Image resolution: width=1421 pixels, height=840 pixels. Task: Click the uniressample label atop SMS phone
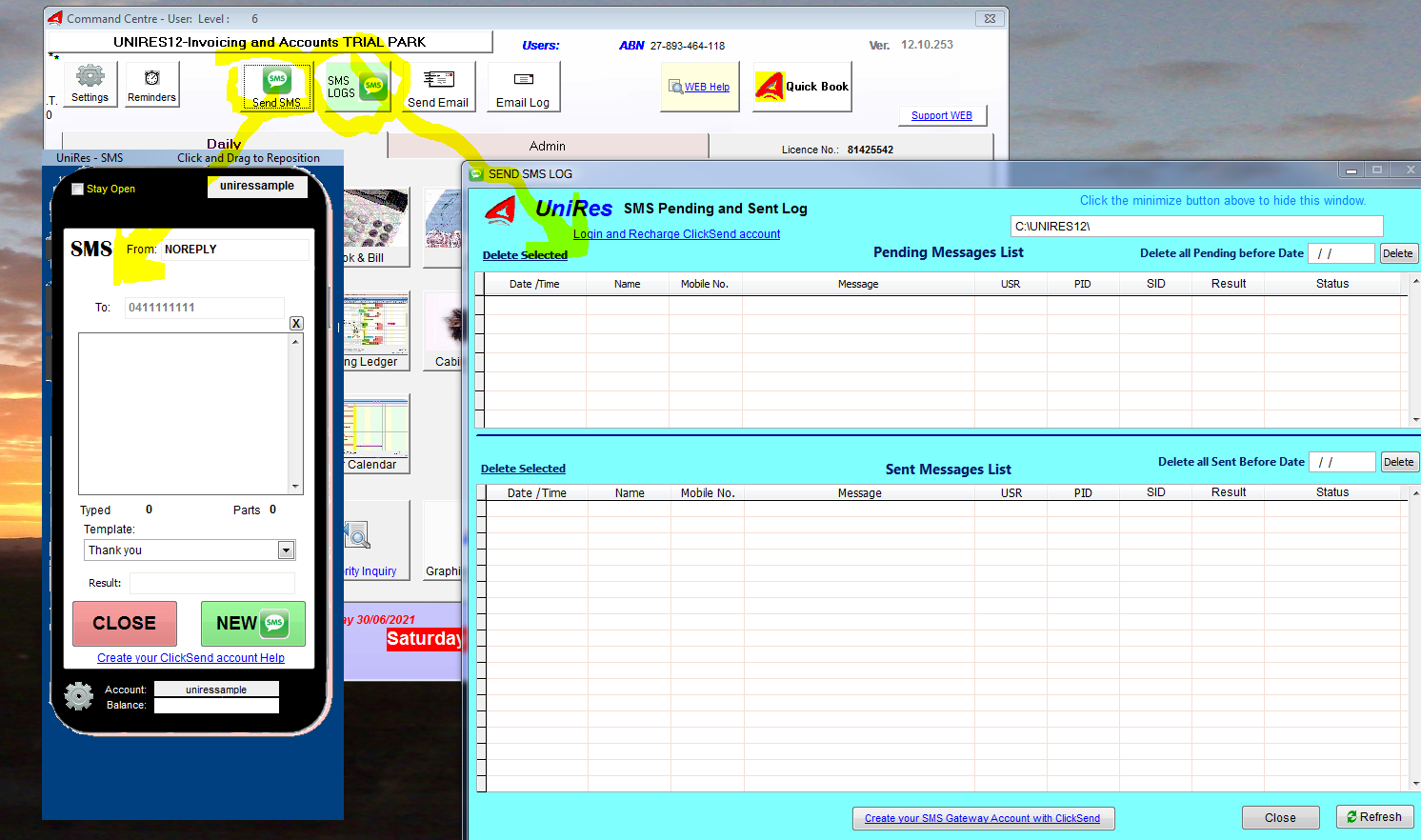click(257, 186)
